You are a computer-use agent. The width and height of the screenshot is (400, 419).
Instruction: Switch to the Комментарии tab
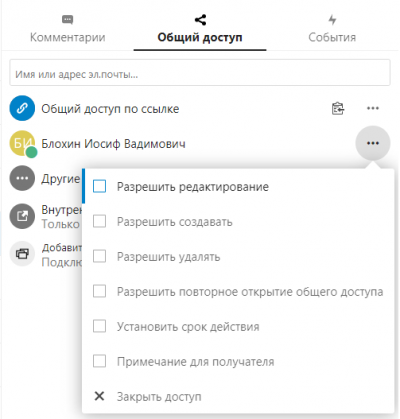[68, 30]
